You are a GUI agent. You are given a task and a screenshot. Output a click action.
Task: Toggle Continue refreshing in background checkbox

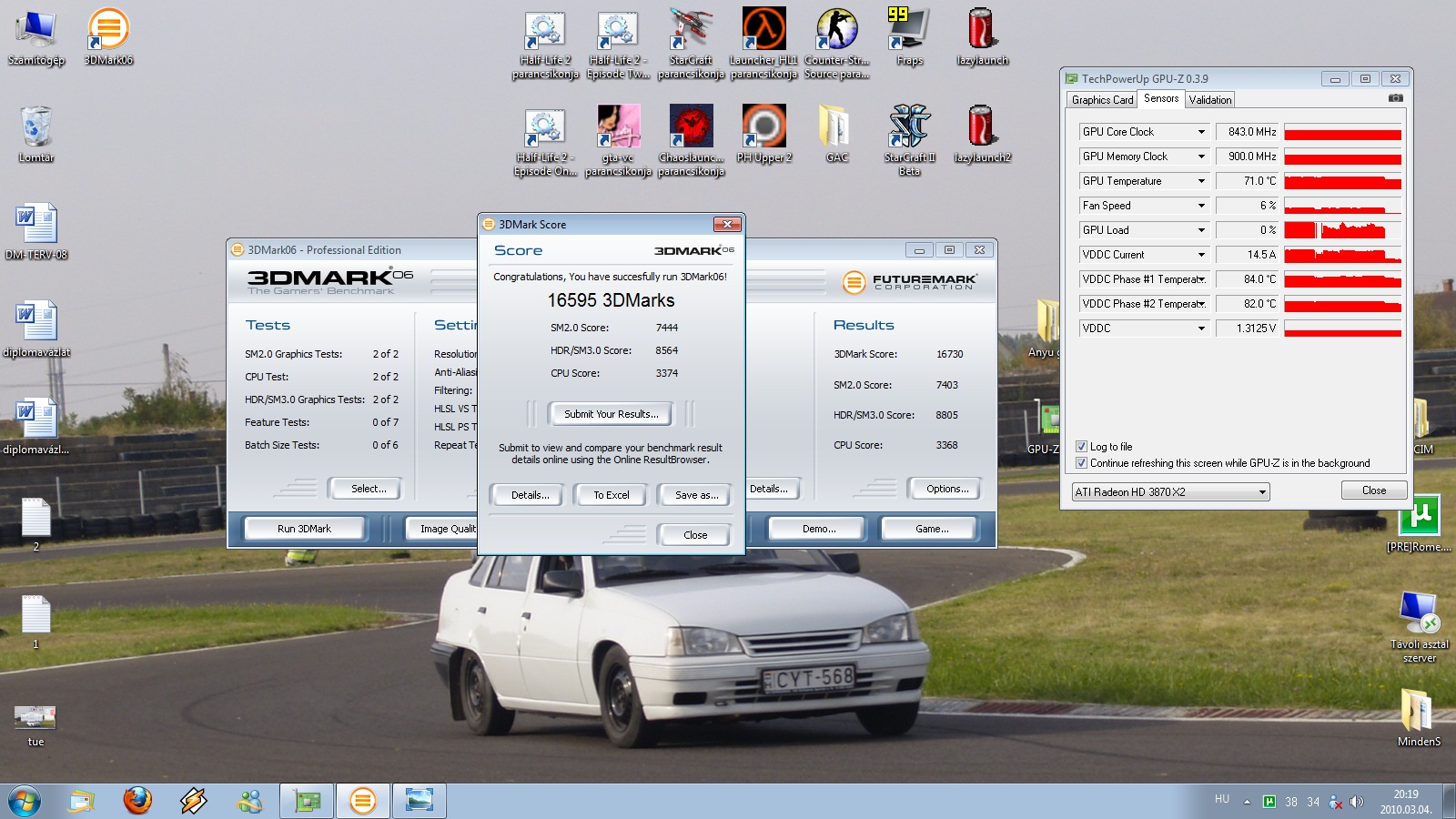[1081, 462]
